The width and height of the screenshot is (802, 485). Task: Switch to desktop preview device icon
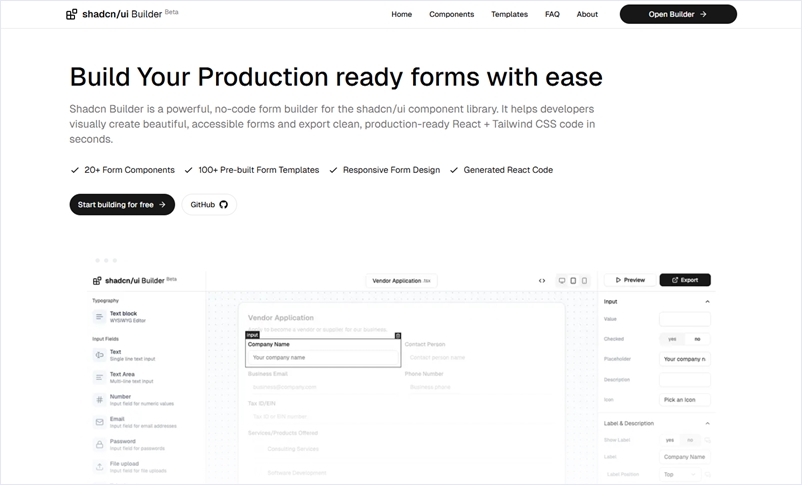(561, 281)
